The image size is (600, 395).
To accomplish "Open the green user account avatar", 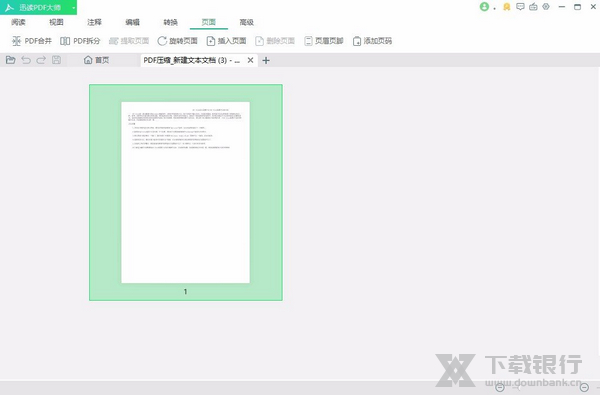I will pyautogui.click(x=484, y=7).
